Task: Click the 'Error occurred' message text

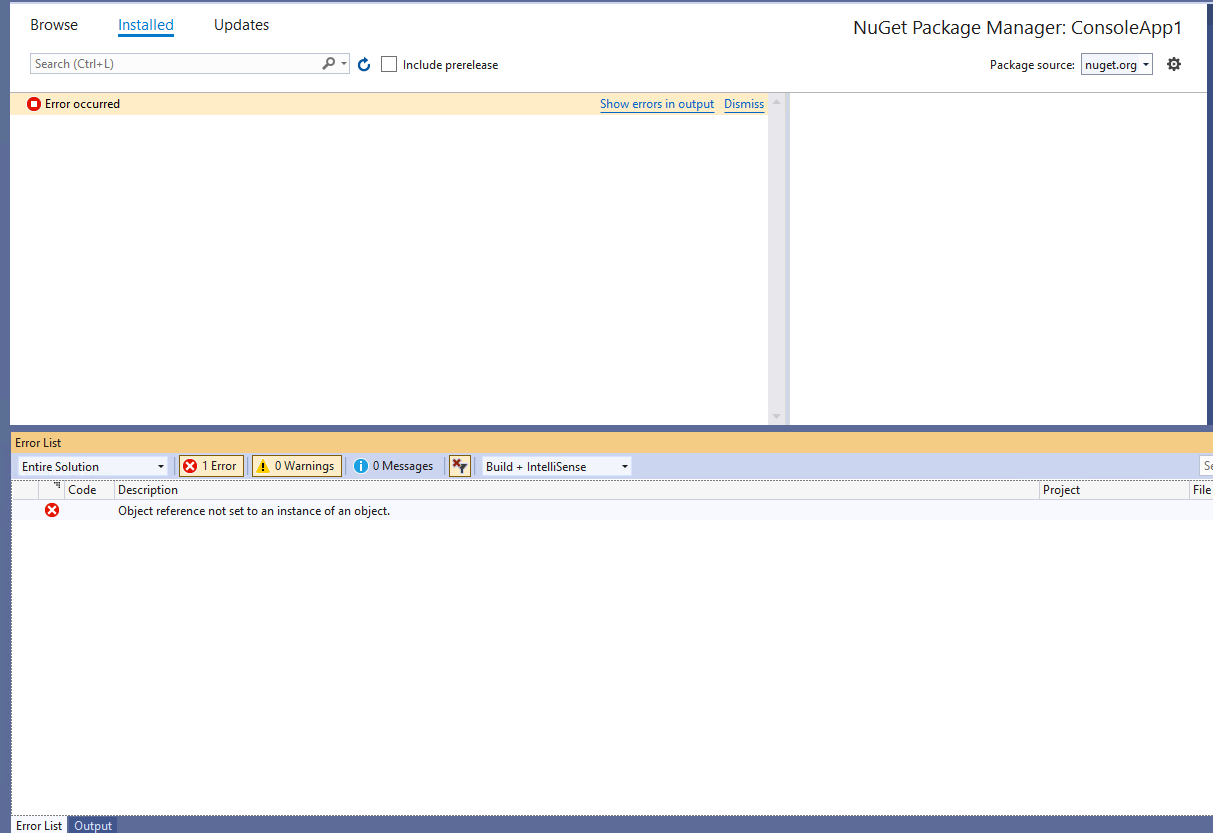Action: pyautogui.click(x=82, y=104)
